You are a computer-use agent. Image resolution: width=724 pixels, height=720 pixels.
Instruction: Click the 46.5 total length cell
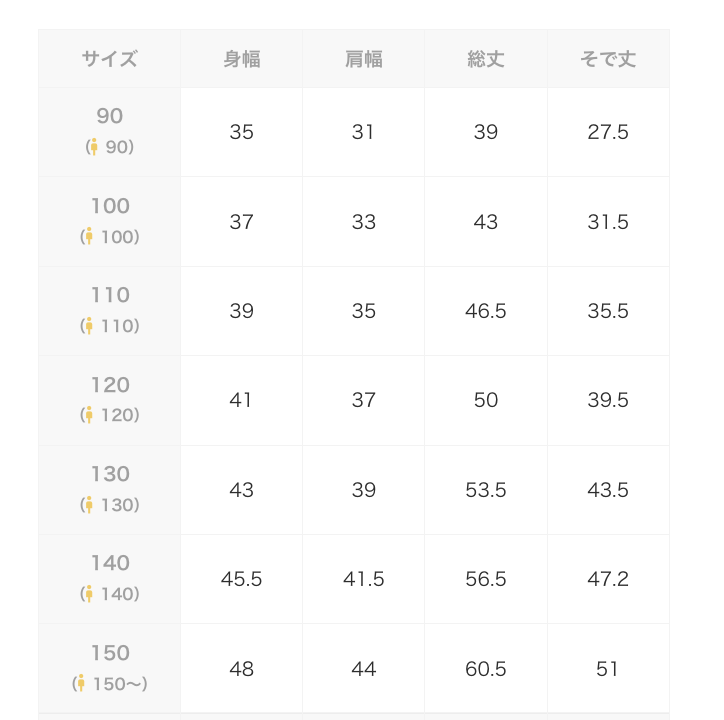pos(486,311)
